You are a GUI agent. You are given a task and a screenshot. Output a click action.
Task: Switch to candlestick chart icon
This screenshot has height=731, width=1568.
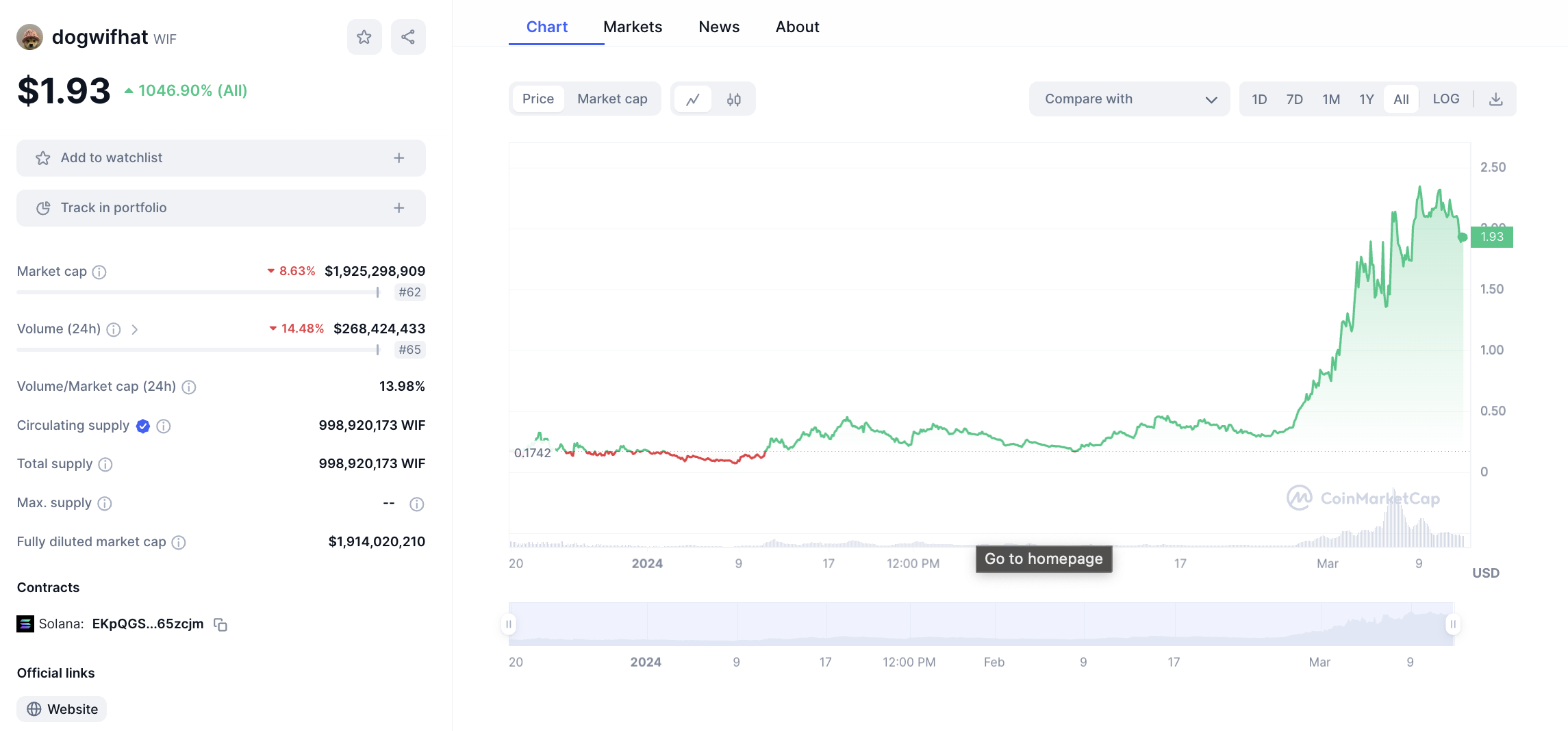click(734, 99)
